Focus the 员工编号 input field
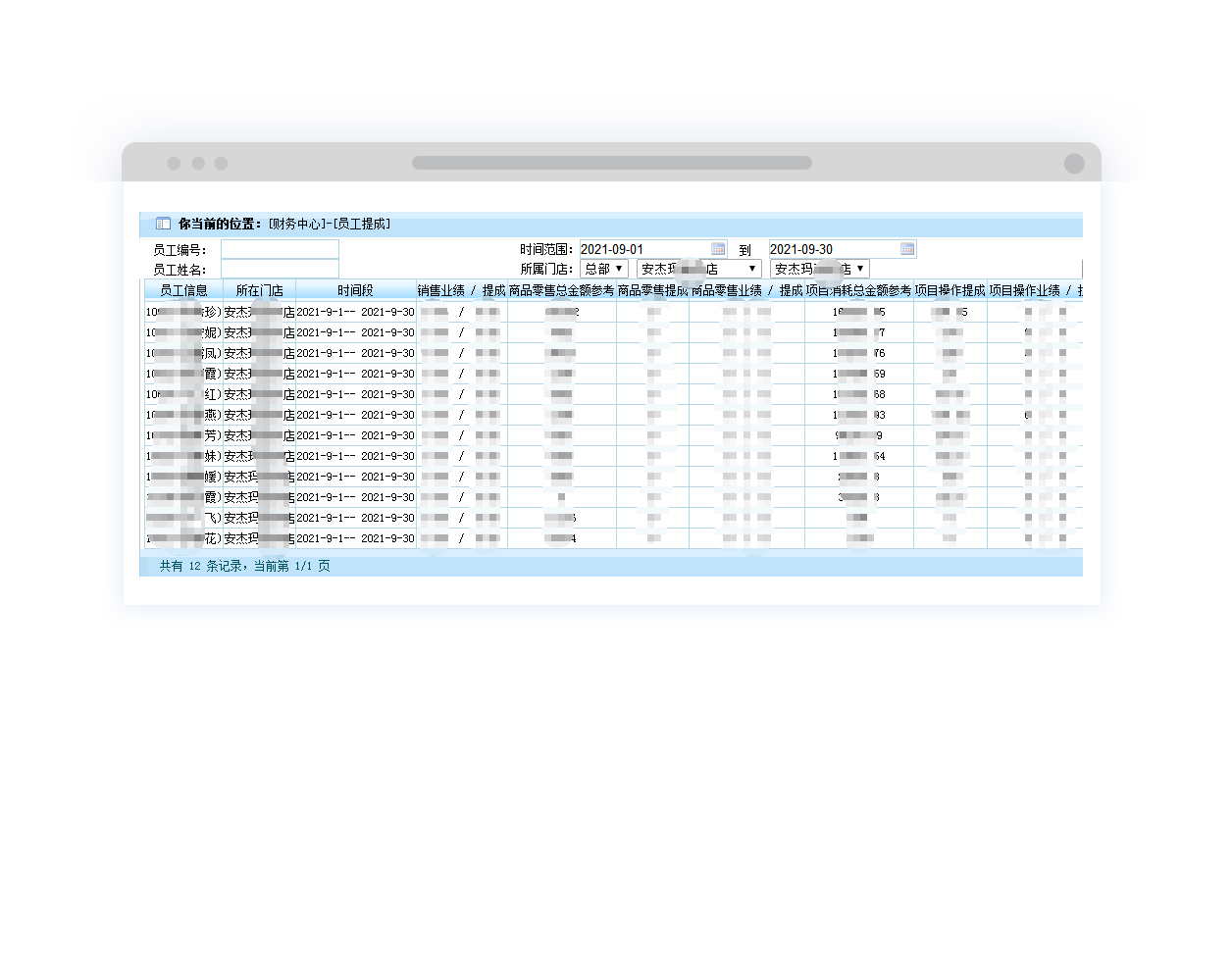 280,249
